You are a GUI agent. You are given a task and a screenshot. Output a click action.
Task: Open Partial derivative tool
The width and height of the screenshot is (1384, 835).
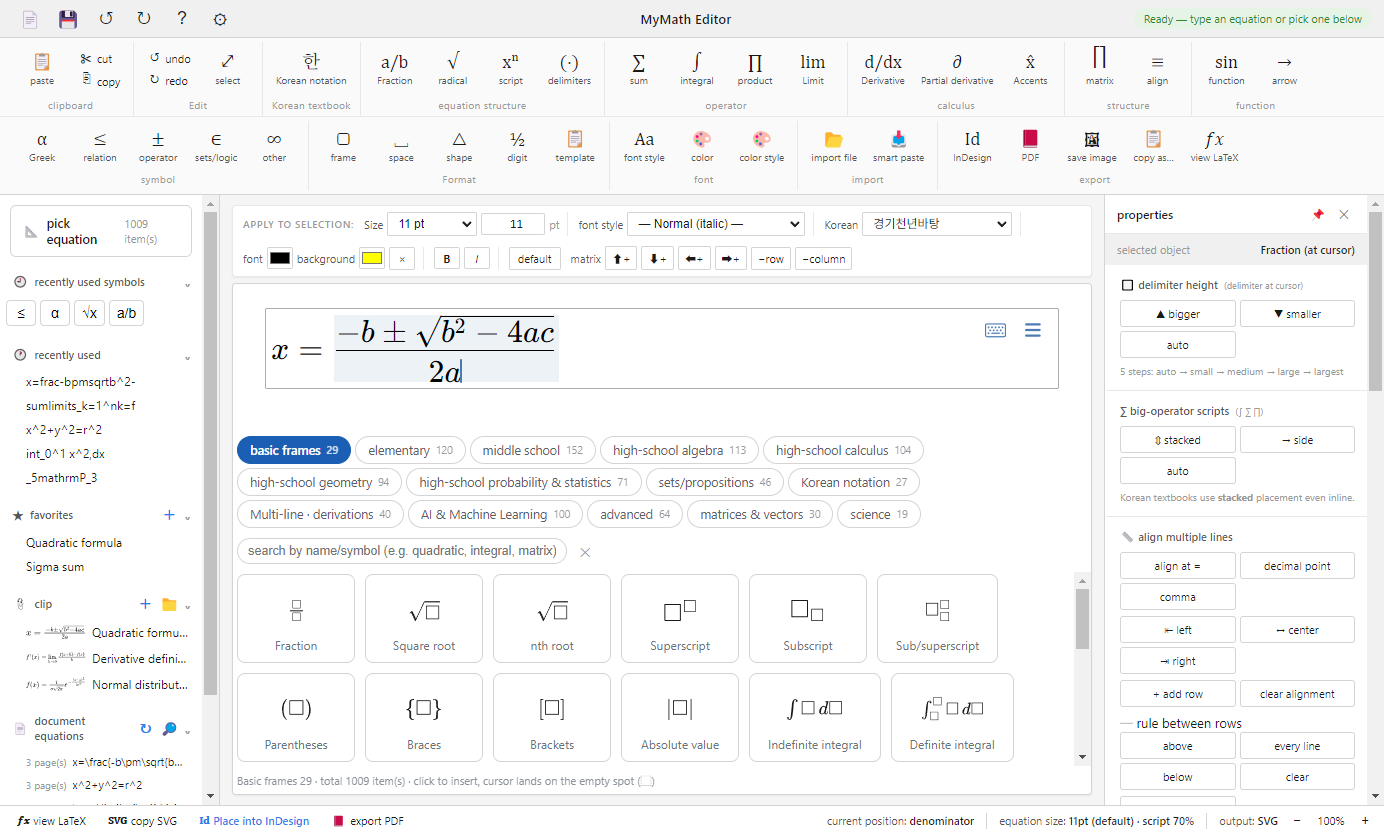coord(957,69)
